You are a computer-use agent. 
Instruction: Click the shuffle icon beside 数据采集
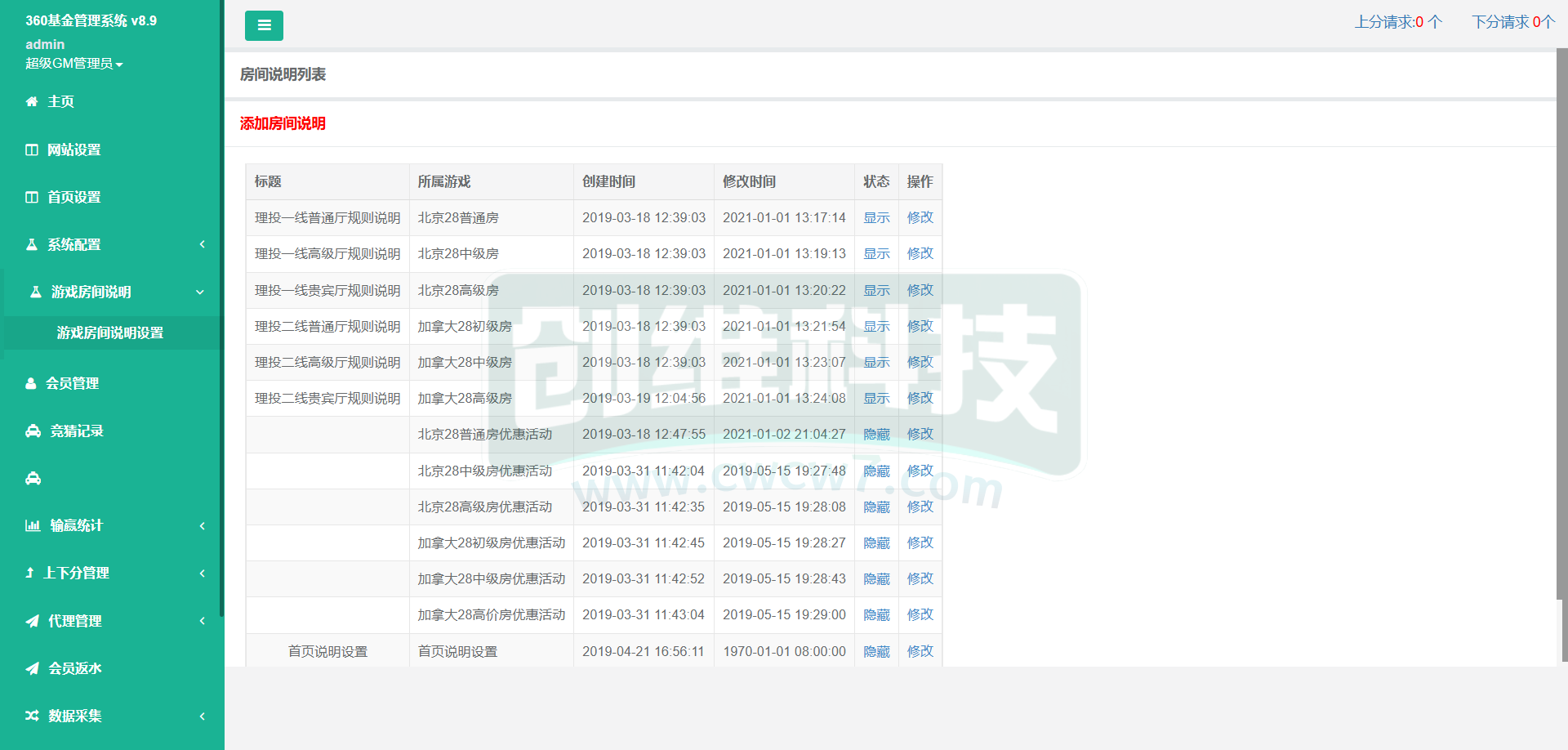[32, 716]
